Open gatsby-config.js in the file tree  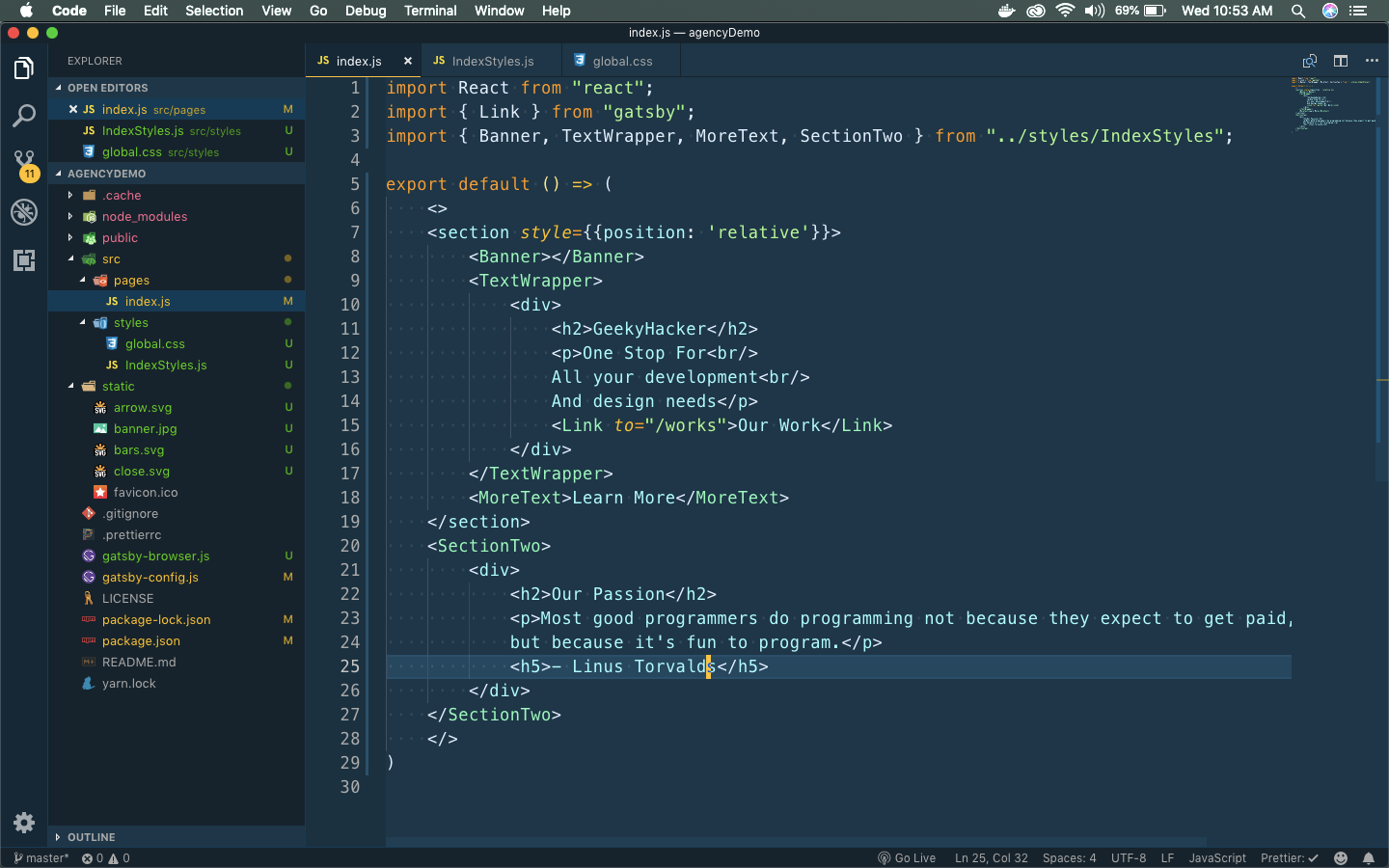coord(150,578)
